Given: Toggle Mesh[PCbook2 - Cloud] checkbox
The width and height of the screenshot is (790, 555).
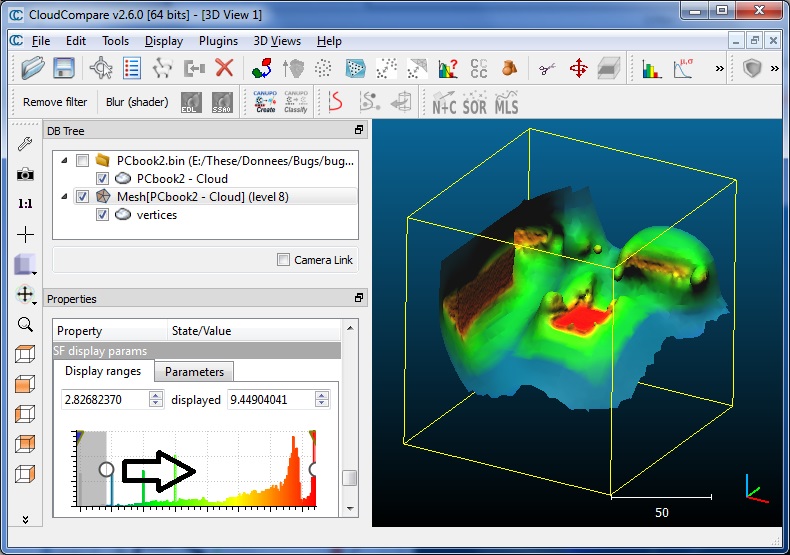Looking at the screenshot, I should click(82, 197).
